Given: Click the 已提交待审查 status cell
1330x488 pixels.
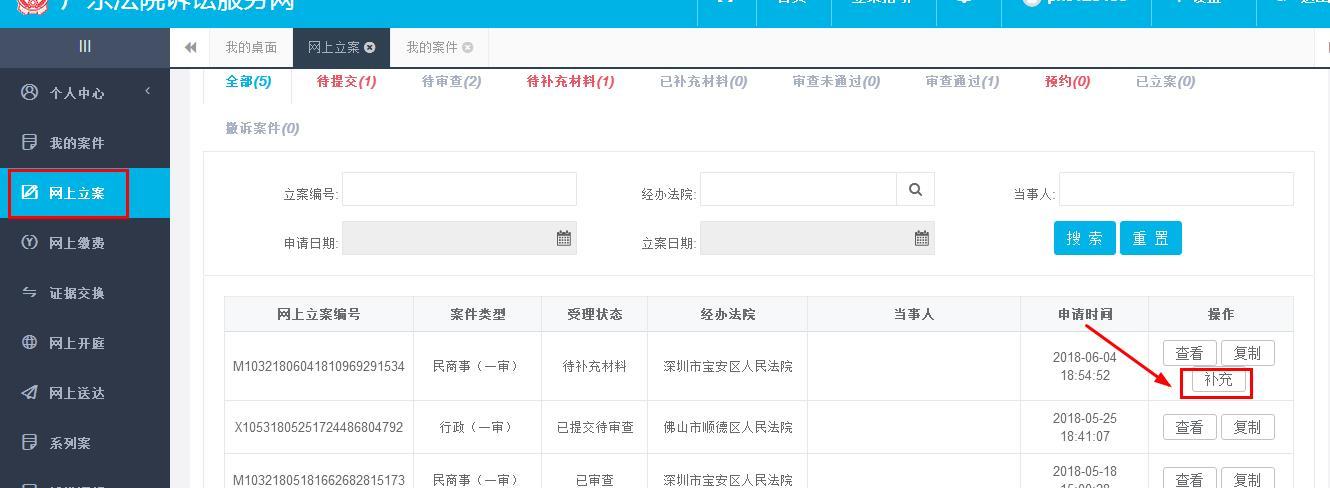Looking at the screenshot, I should [594, 427].
